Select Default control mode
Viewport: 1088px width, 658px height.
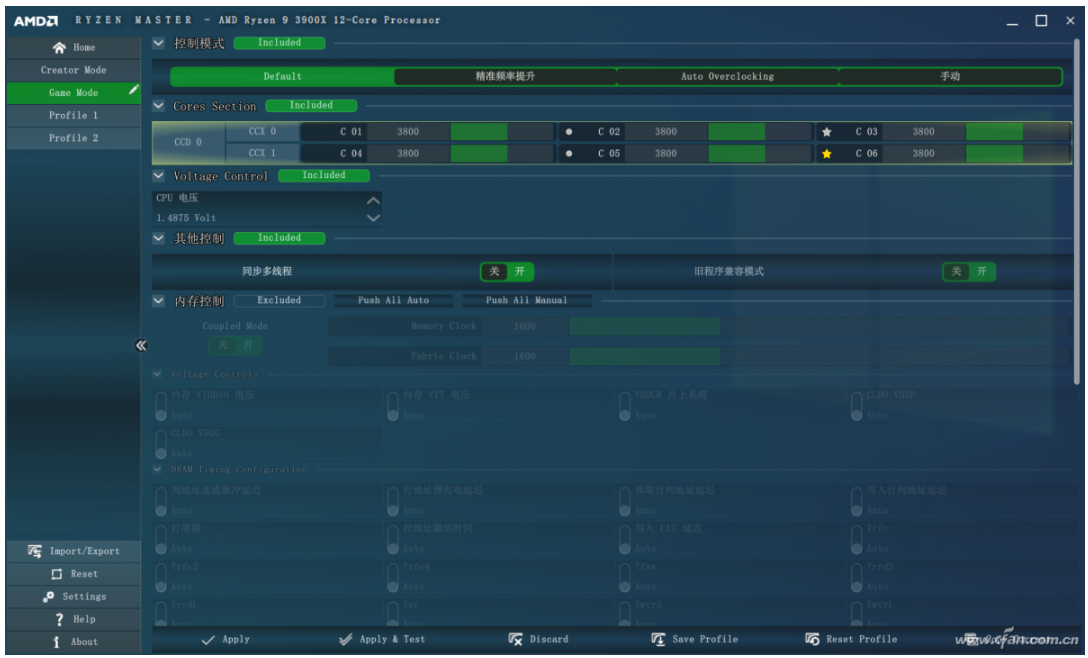[282, 76]
